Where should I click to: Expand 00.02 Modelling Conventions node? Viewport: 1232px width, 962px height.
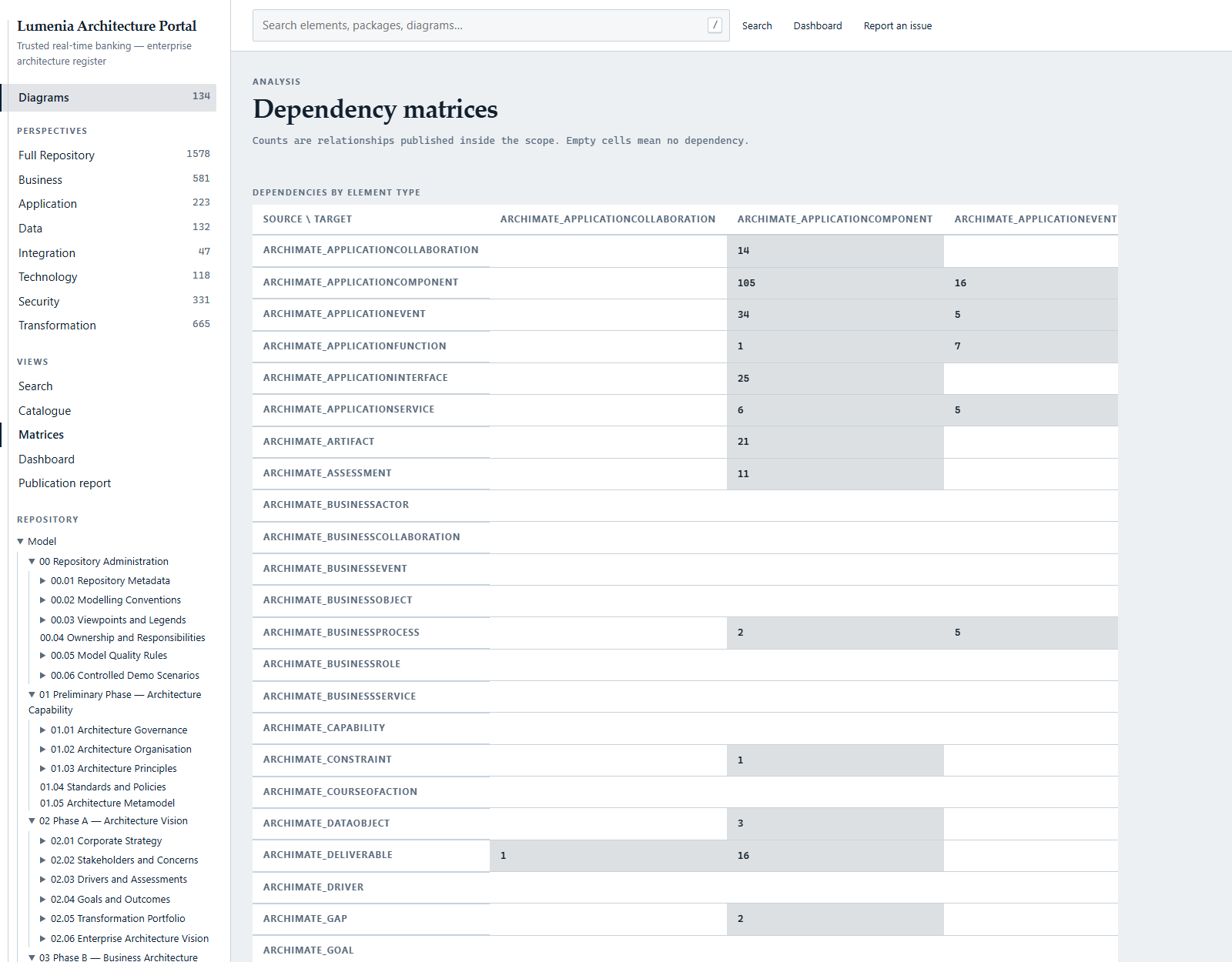[x=43, y=600]
